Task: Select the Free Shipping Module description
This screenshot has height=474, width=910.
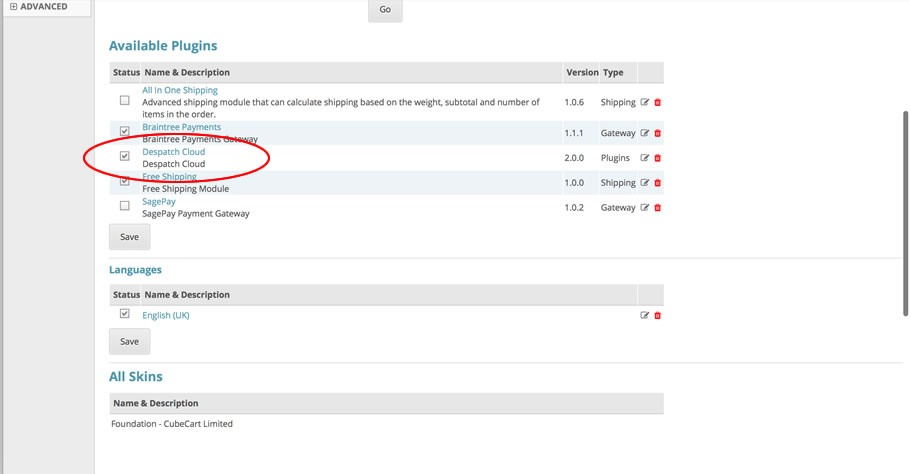Action: point(186,189)
